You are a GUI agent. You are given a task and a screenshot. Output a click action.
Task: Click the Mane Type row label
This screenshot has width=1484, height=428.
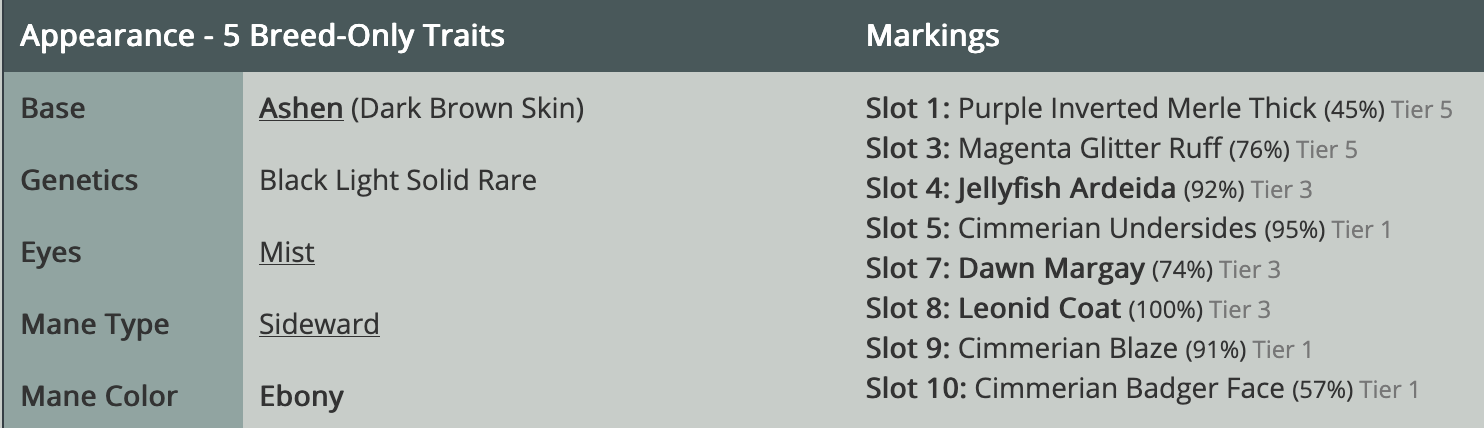point(95,324)
